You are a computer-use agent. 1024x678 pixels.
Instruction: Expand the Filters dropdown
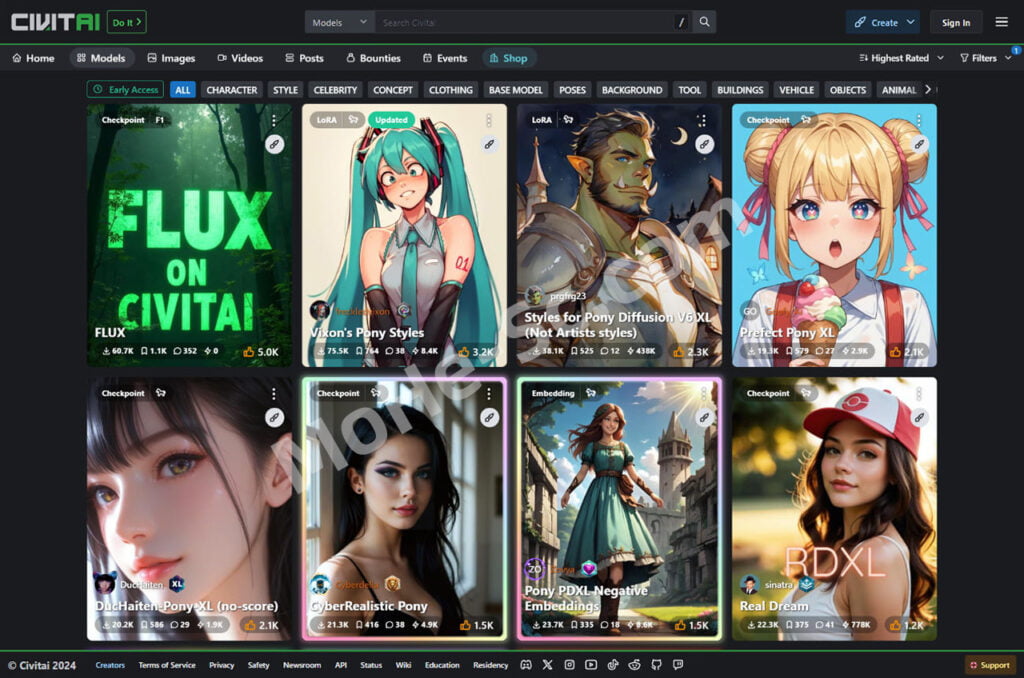(984, 58)
